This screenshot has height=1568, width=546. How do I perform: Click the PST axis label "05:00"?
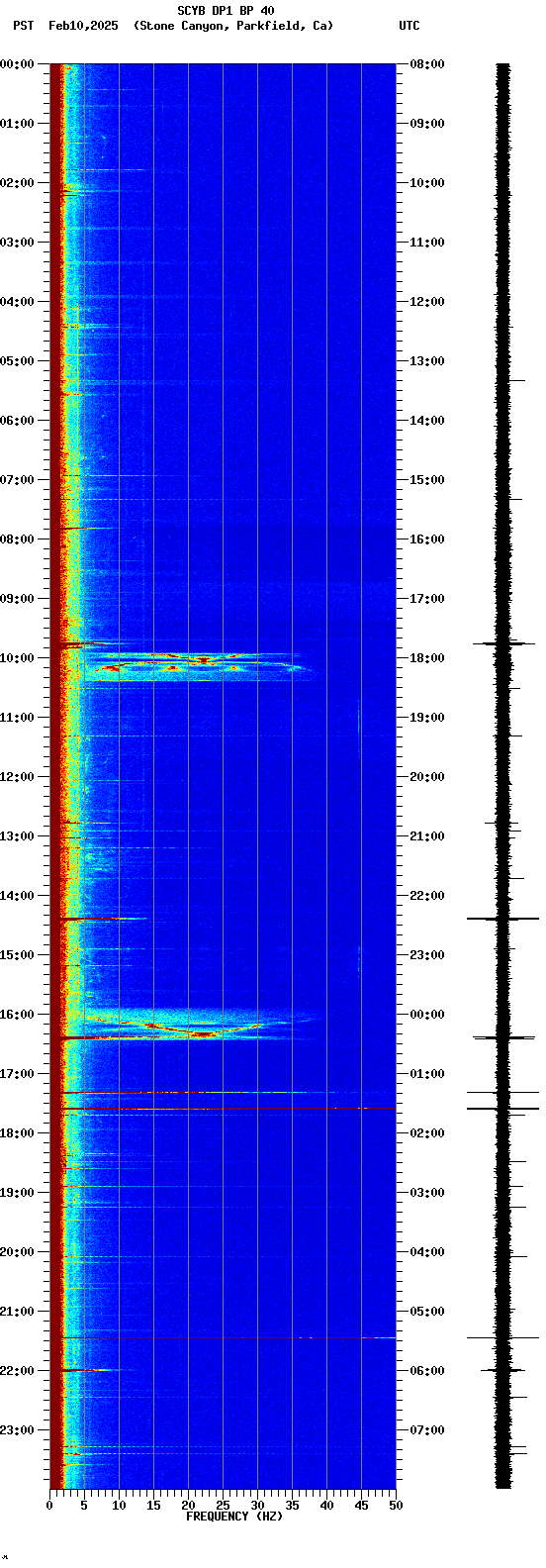[18, 361]
